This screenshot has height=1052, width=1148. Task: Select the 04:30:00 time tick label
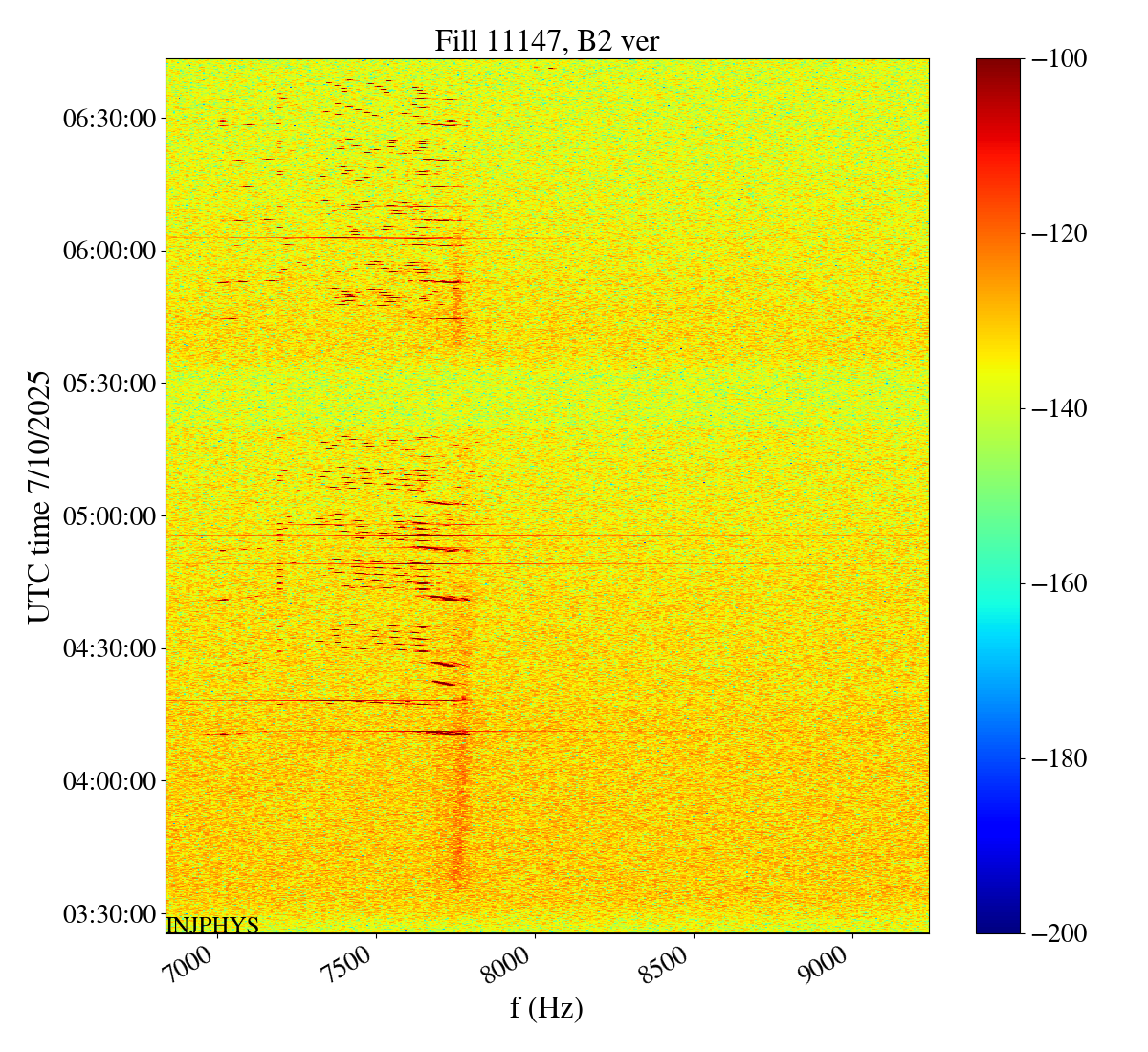coord(109,648)
